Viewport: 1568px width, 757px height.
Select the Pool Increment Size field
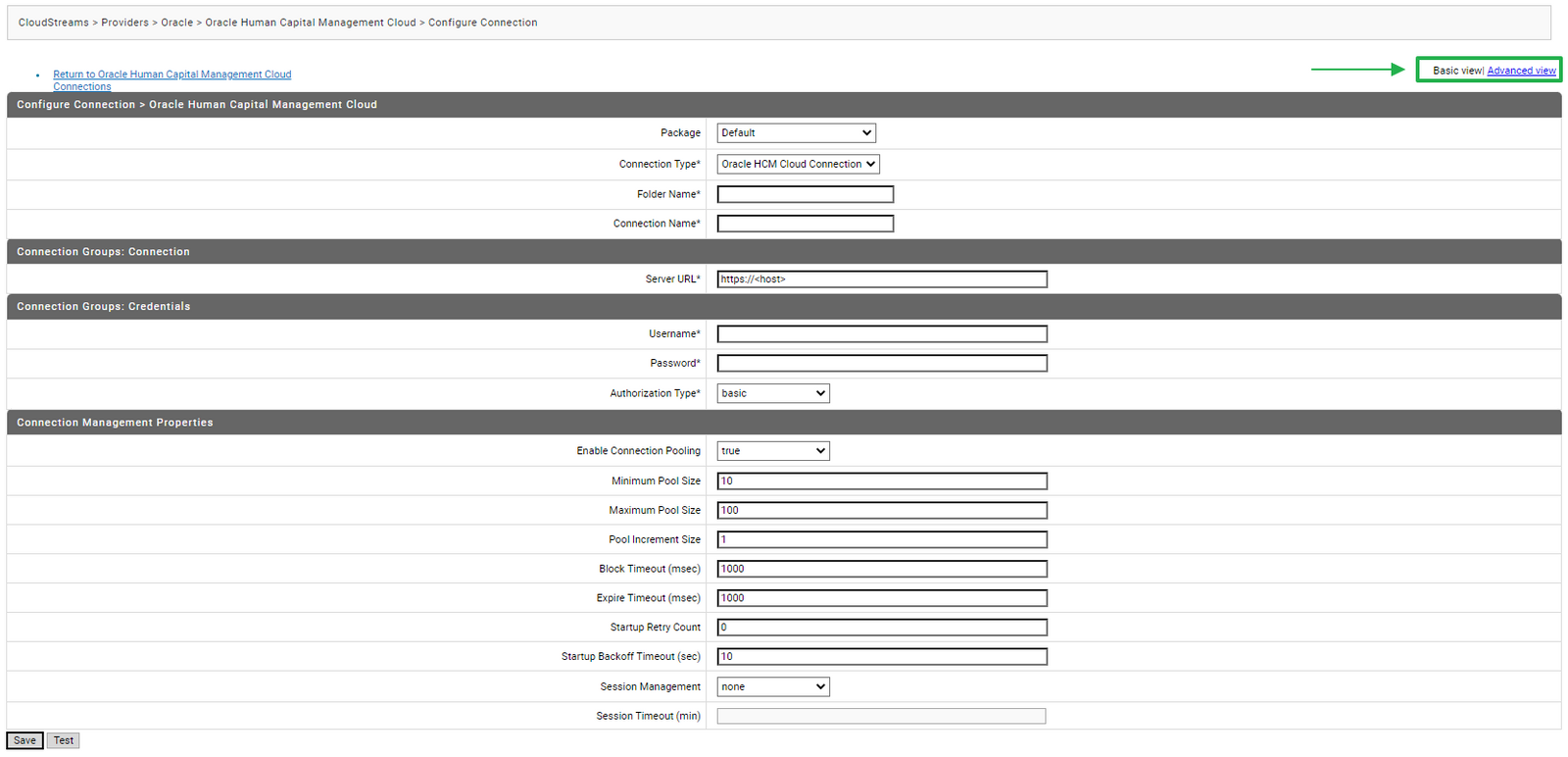[x=881, y=539]
